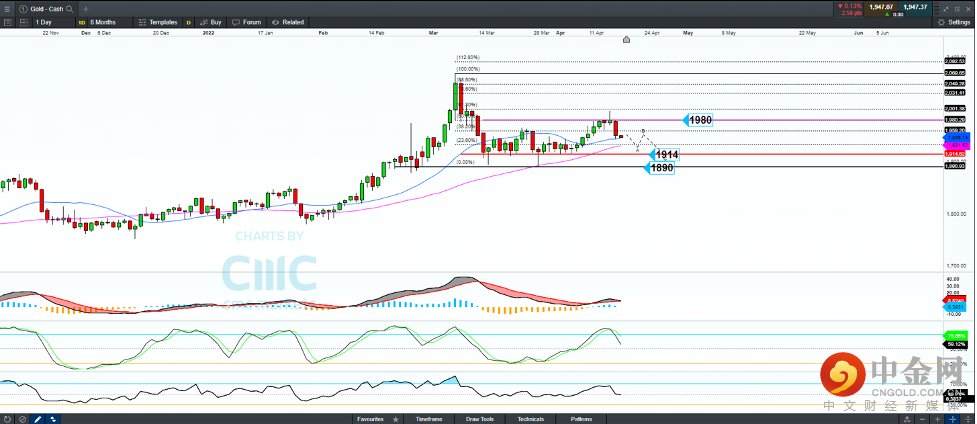This screenshot has height=424, width=977.
Task: Open the Patterns menu
Action: [582, 419]
